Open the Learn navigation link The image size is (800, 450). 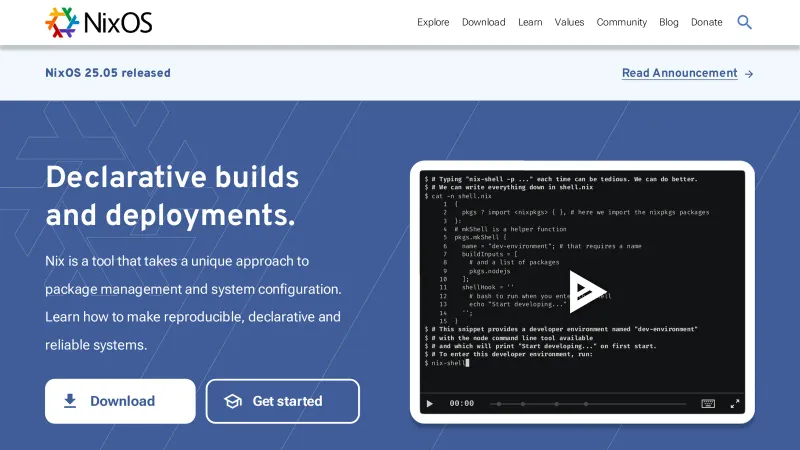[x=530, y=22]
